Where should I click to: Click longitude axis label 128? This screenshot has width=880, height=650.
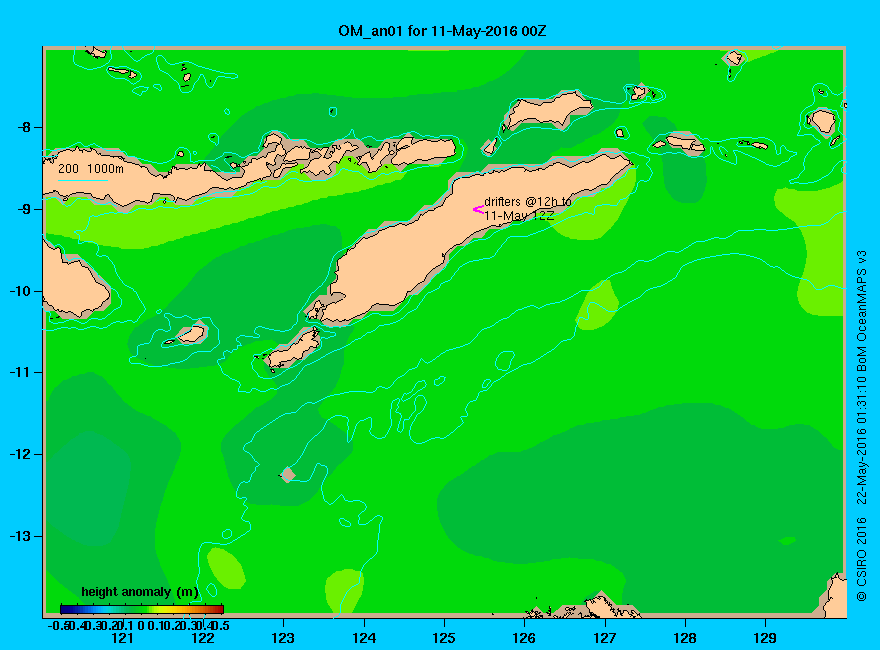click(685, 638)
